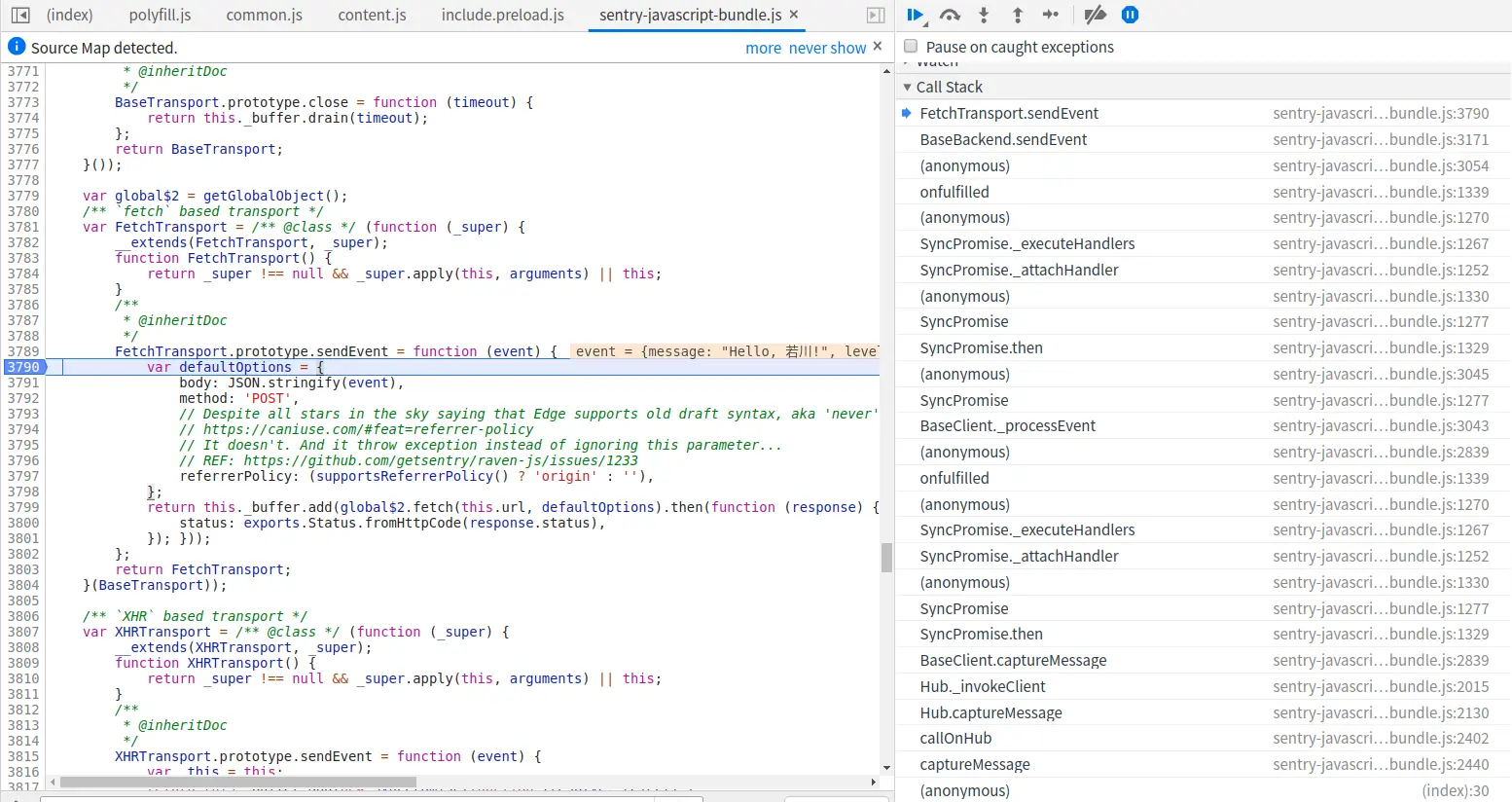1512x802 pixels.
Task: Select Hub.captureMessage call frame
Action: [1204, 712]
